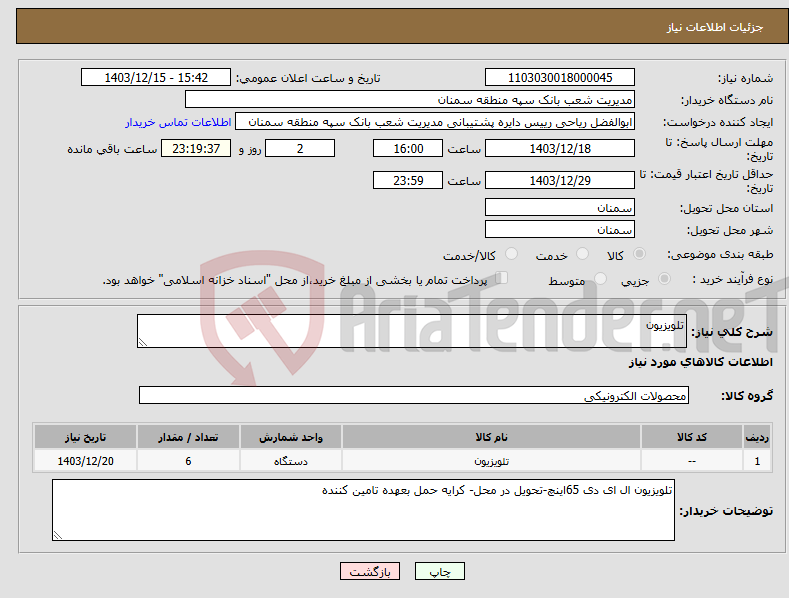Click the شرح کلی نیاز text area
Image resolution: width=789 pixels, height=598 pixels.
coord(412,331)
